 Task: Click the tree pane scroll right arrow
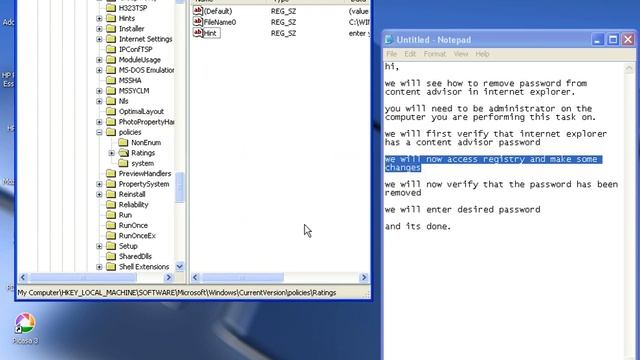168,278
